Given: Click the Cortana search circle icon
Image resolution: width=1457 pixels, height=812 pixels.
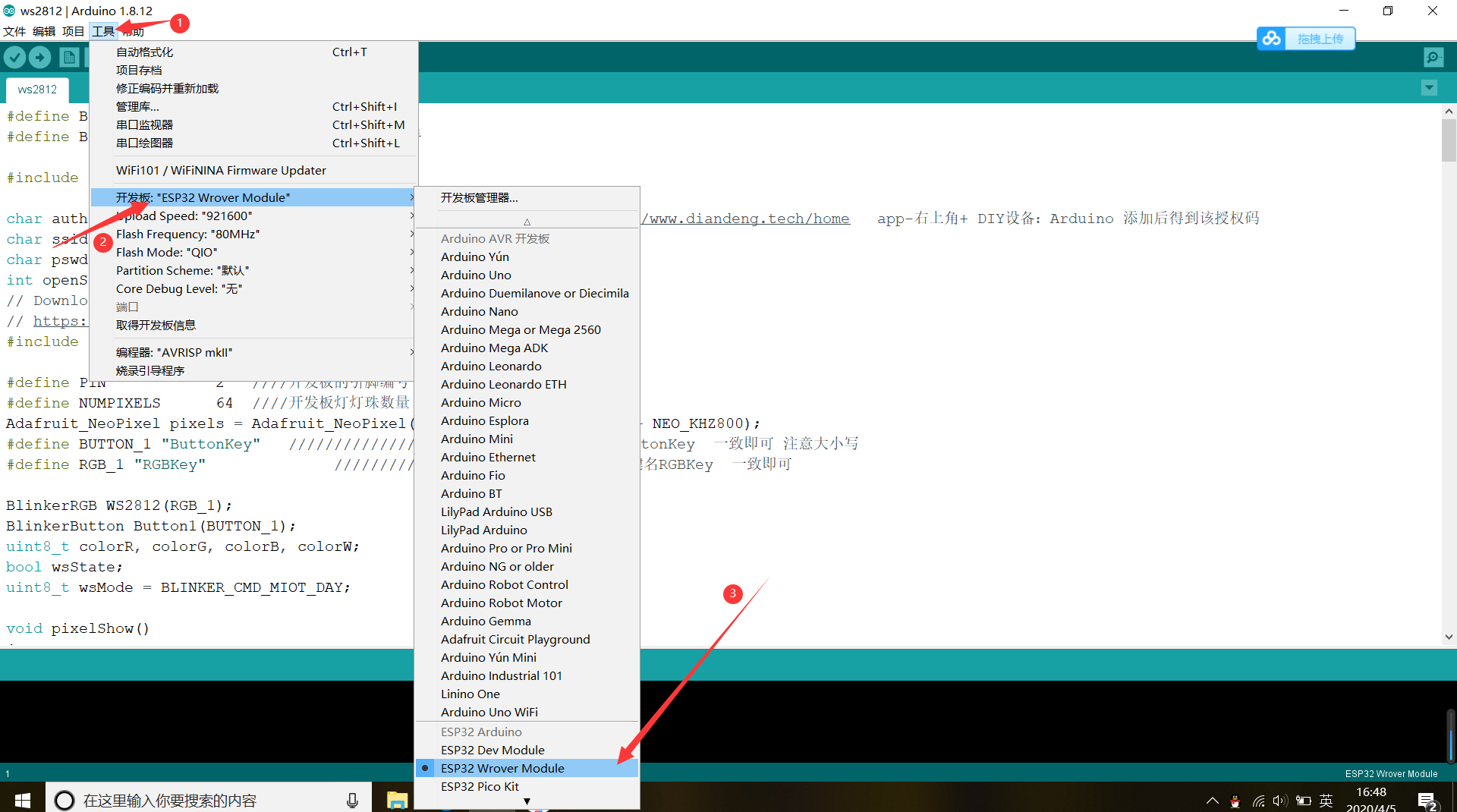Looking at the screenshot, I should coord(65,800).
